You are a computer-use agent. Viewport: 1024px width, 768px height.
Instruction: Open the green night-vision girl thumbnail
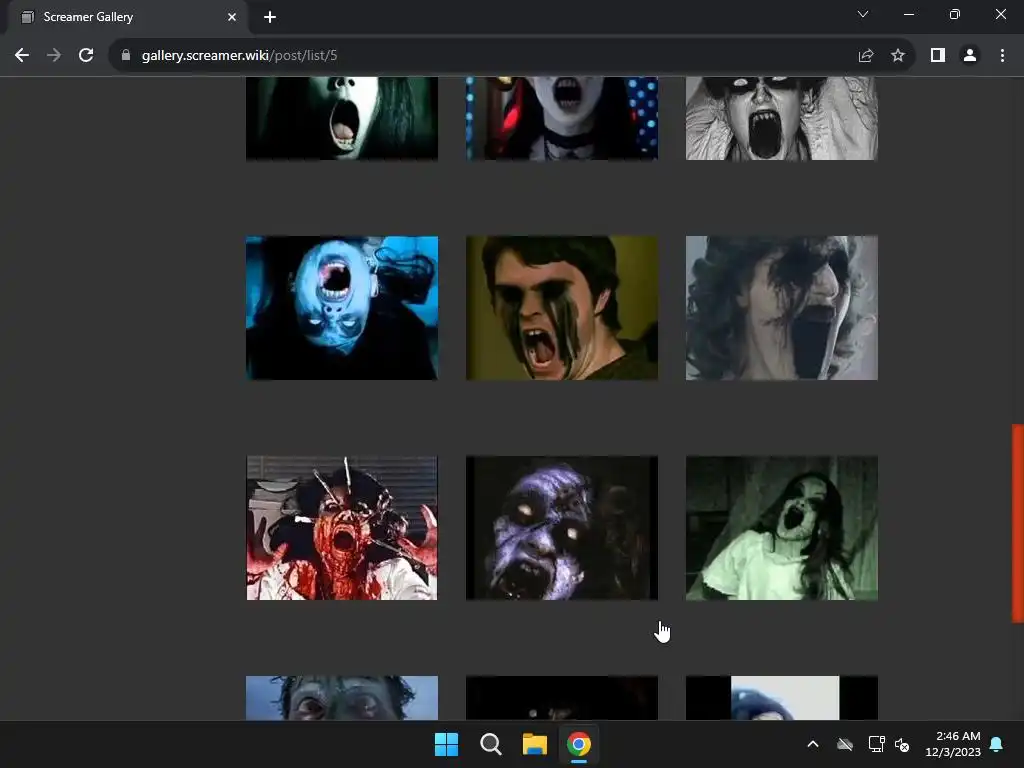(782, 528)
